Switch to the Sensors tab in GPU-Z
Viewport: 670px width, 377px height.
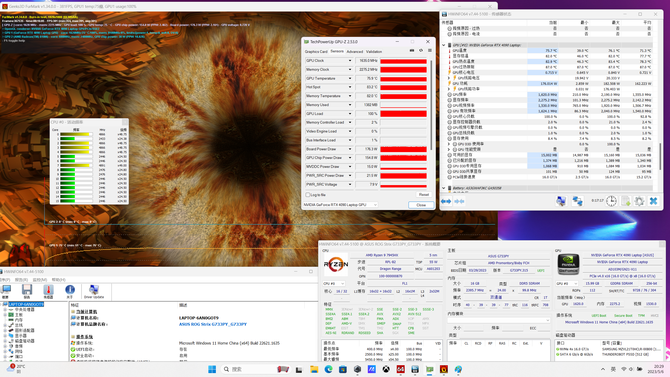(337, 51)
